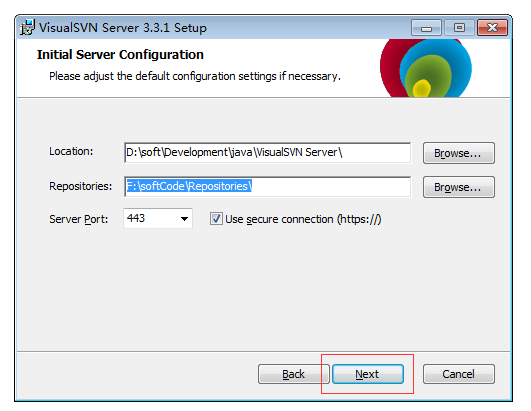Viewport: 531px width, 411px height.
Task: Click the 'Please adjust the default configuration' text
Action: coord(195,76)
